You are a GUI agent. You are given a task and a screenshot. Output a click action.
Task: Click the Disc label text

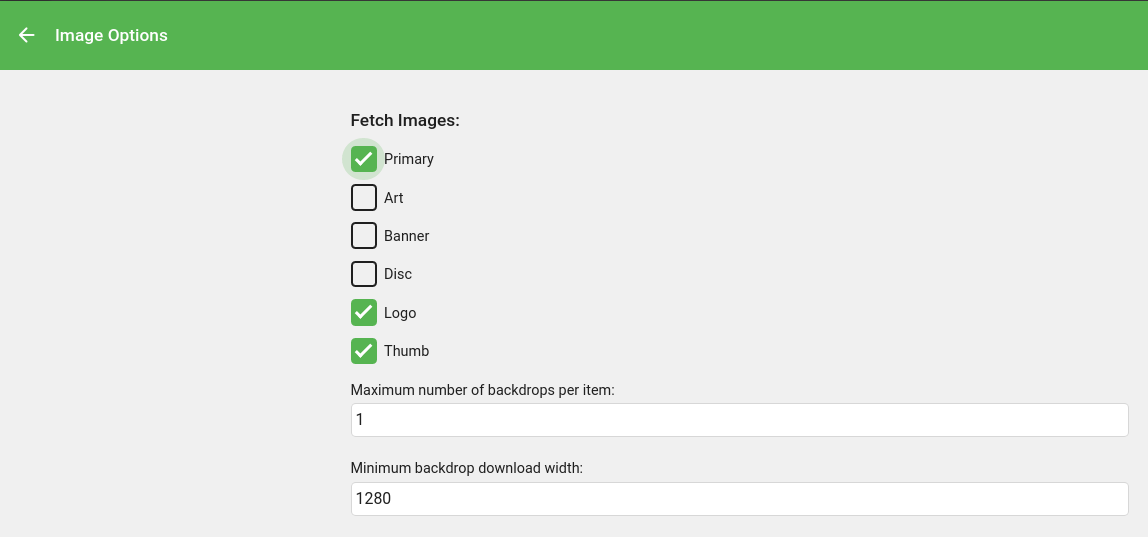[398, 274]
